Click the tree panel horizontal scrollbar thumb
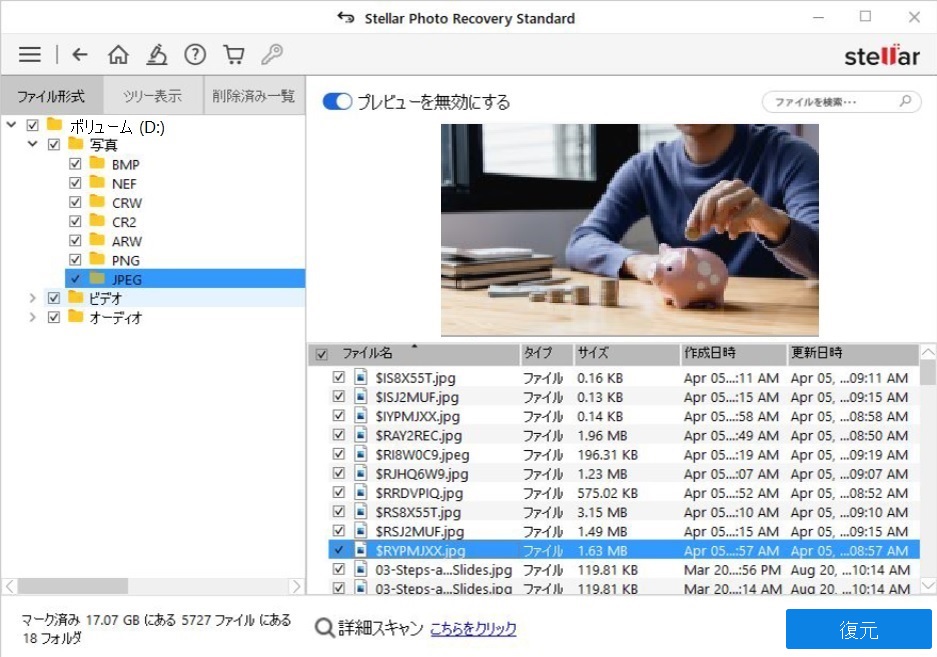The height and width of the screenshot is (657, 937). [73, 586]
